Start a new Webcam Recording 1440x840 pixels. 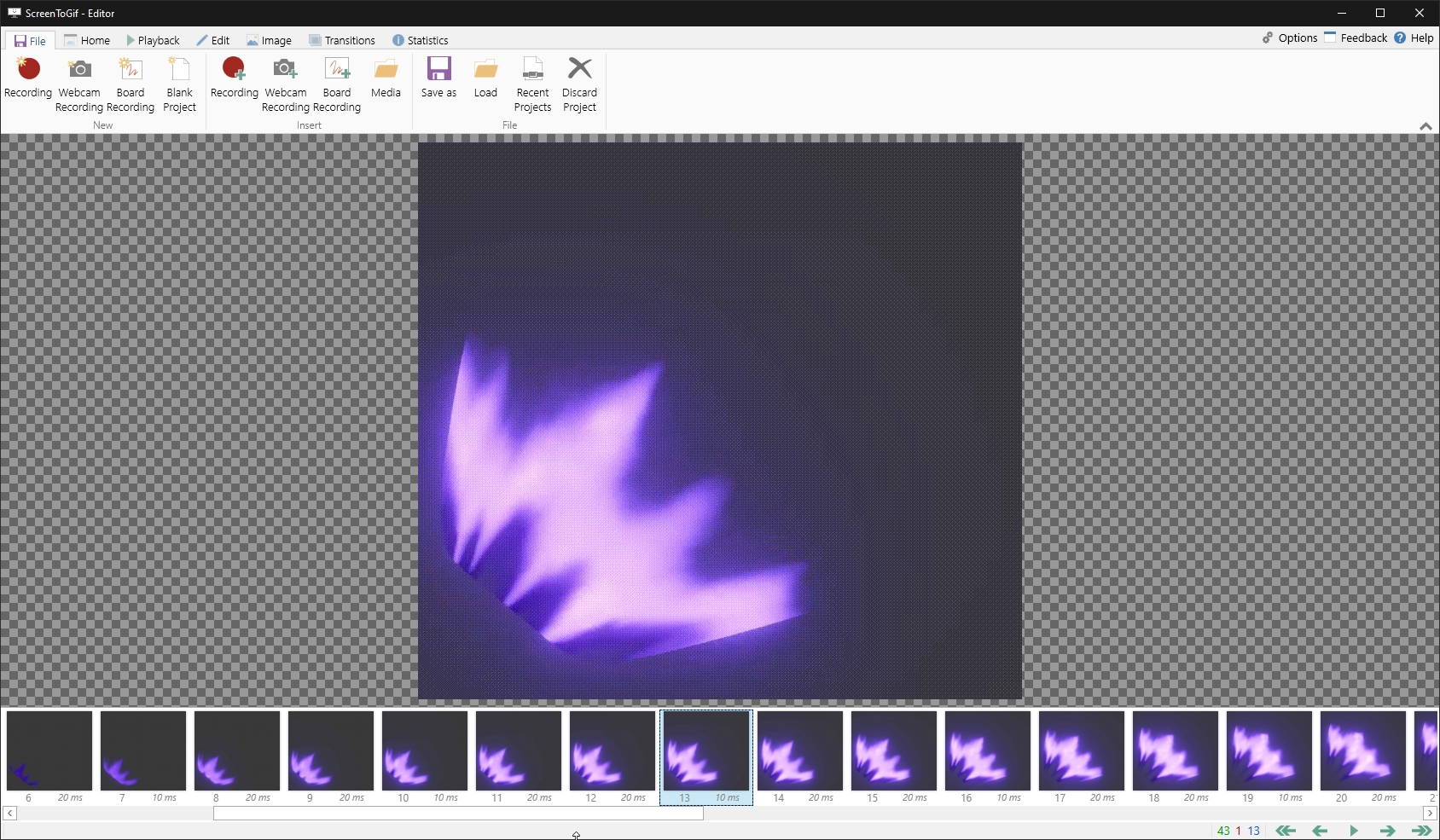79,84
